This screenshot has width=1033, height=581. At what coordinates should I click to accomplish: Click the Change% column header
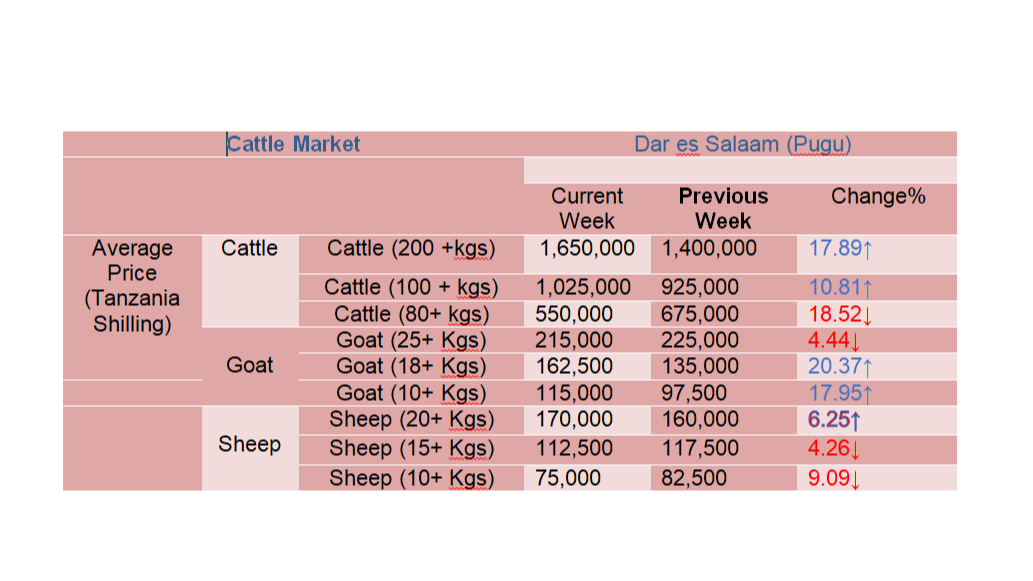click(x=878, y=196)
